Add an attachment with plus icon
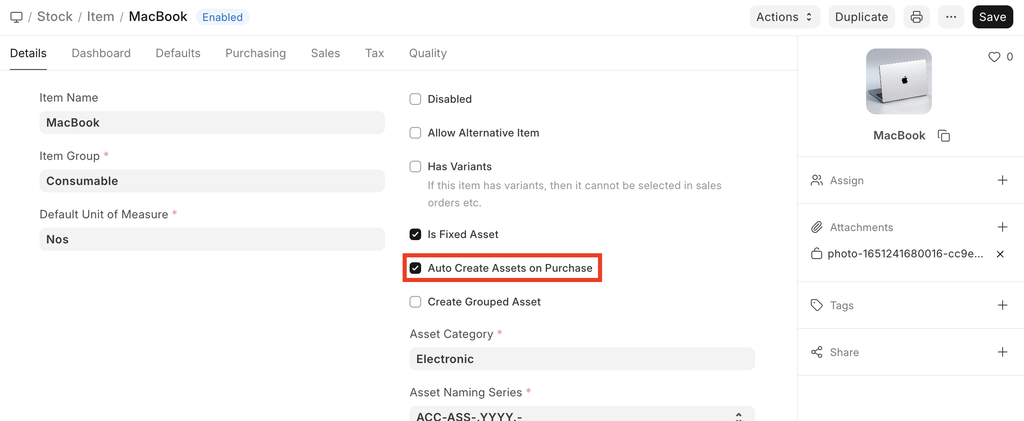This screenshot has height=421, width=1024. coord(1002,228)
